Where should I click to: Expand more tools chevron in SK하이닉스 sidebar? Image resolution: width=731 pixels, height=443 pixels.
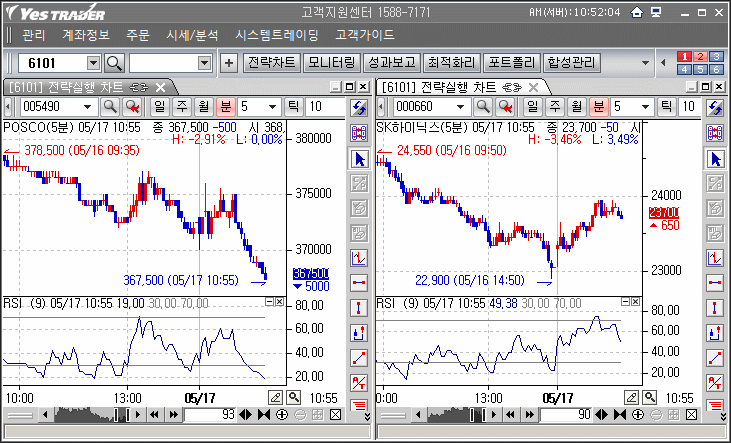click(725, 415)
